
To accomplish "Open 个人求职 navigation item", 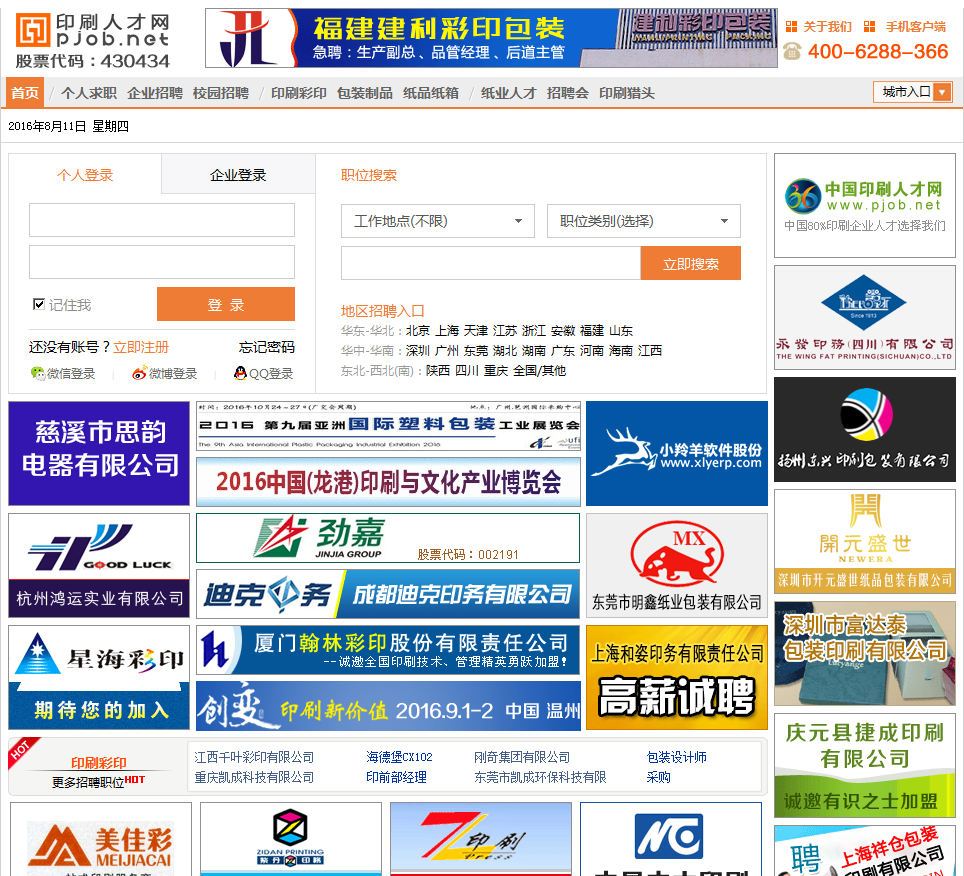I will (x=89, y=93).
